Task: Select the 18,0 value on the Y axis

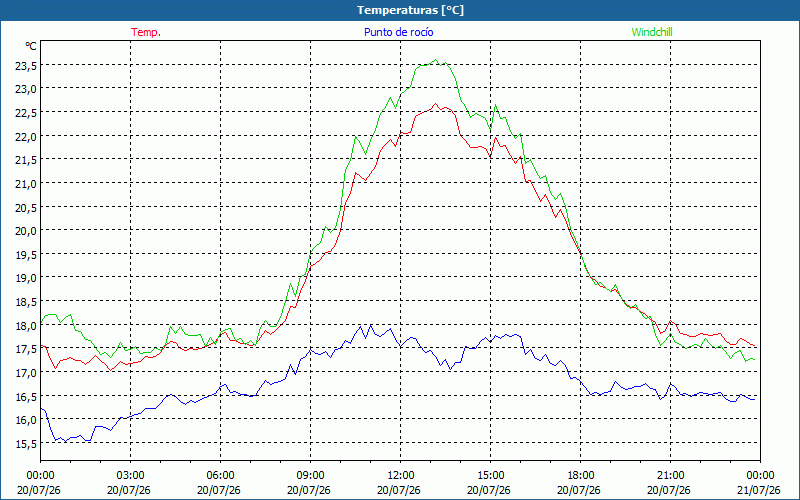Action: point(26,325)
